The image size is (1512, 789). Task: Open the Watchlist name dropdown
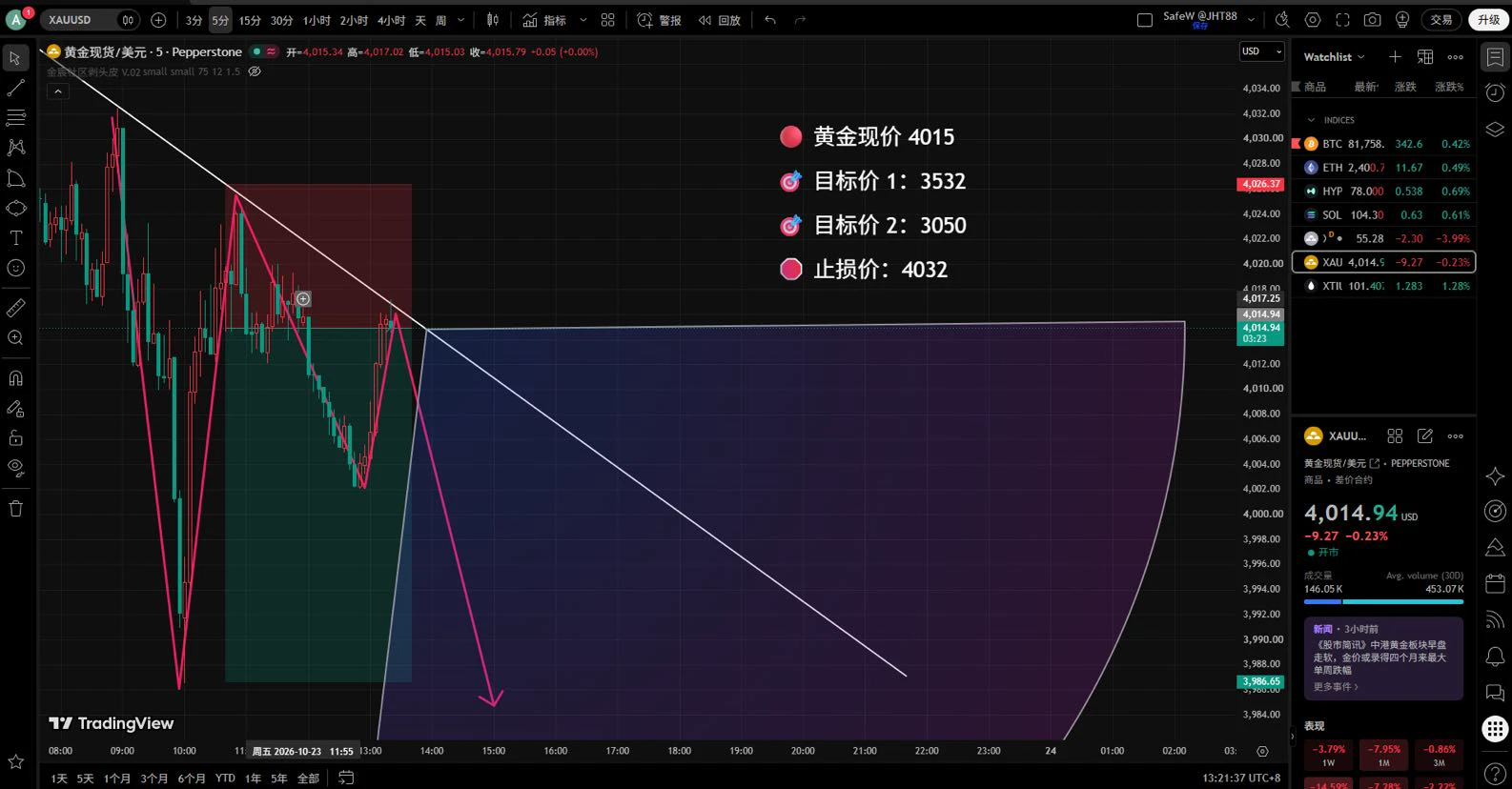tap(1335, 57)
